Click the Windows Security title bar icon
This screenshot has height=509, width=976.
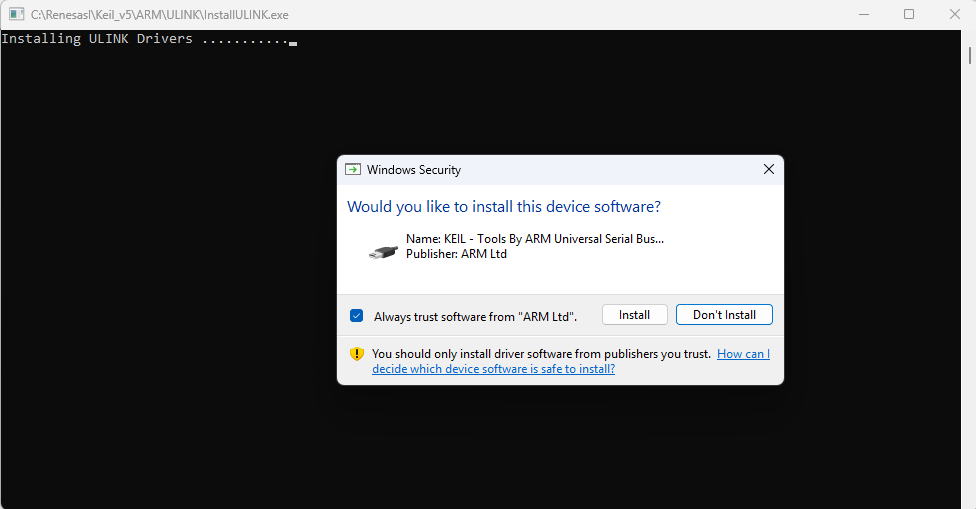[x=353, y=170]
